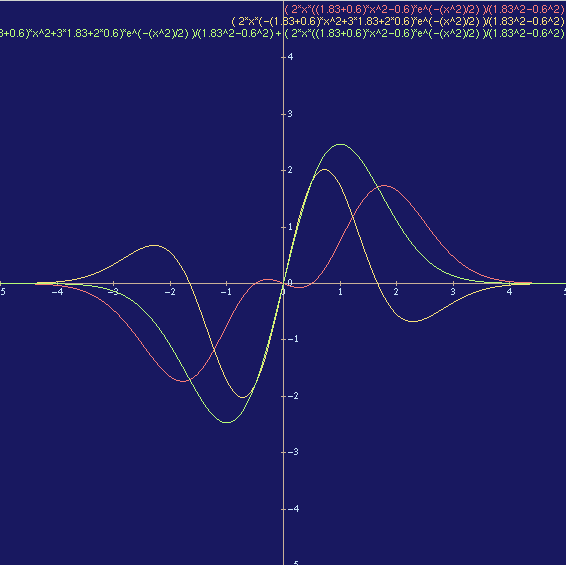Click the green sum formula label
The height and width of the screenshot is (565, 566).
click(282, 34)
